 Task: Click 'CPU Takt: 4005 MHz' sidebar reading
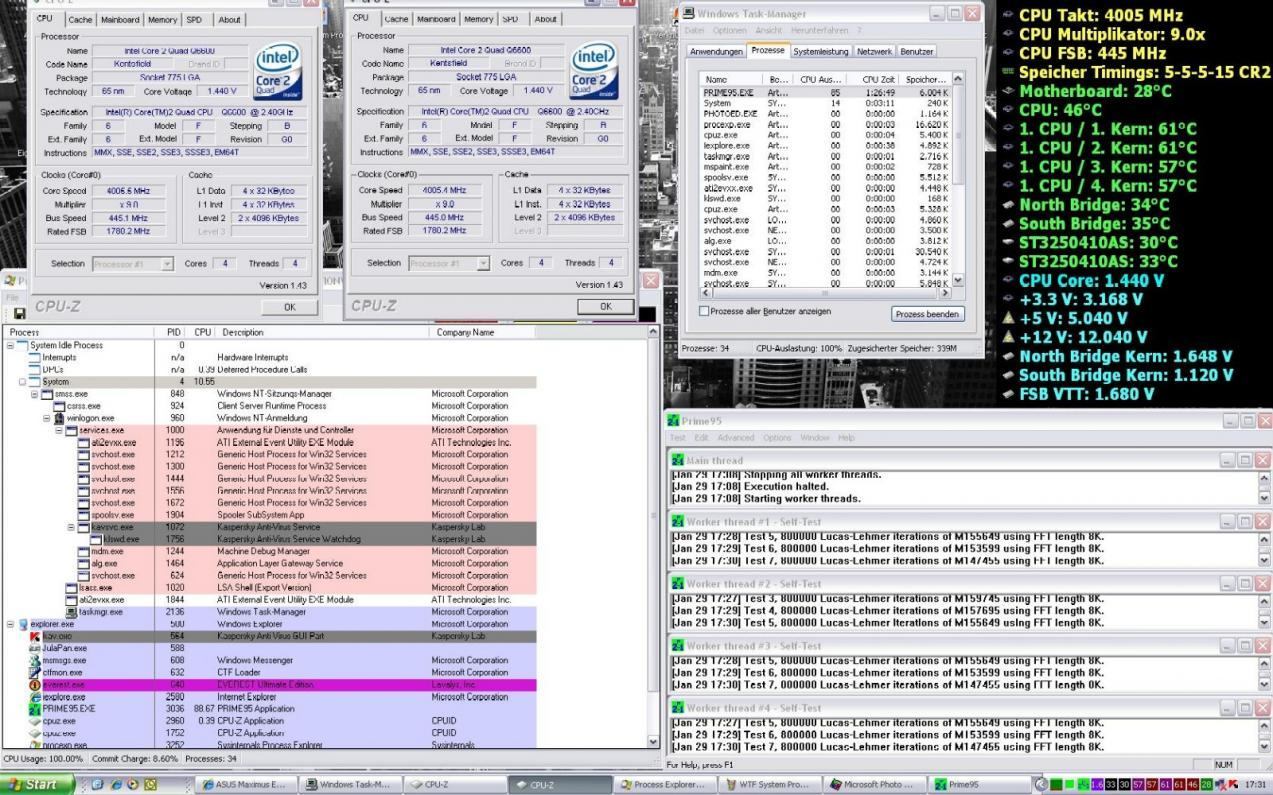(1101, 16)
